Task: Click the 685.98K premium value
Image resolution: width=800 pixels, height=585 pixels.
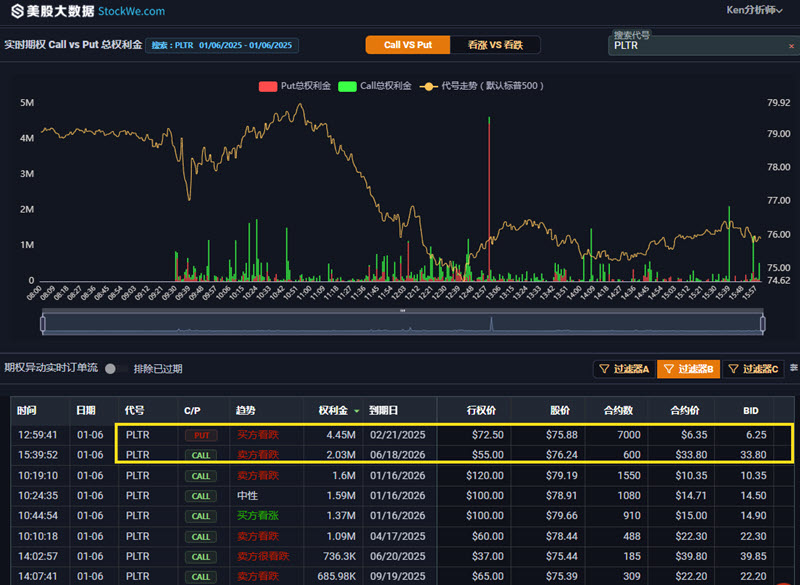Action: pos(337,576)
